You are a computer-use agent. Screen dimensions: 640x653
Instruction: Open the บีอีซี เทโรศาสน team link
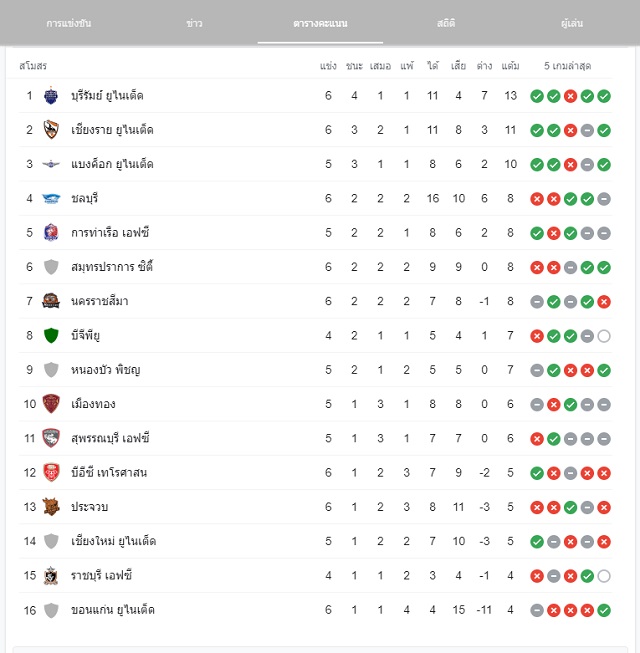(109, 473)
